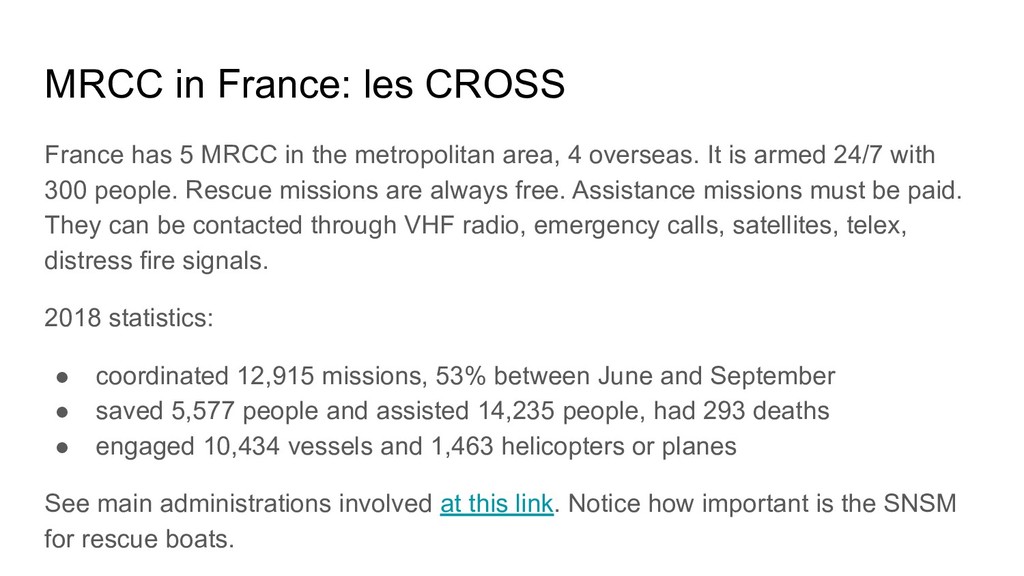Select the '2018 statistics:' heading line
This screenshot has height=576, width=1024.
pos(129,318)
